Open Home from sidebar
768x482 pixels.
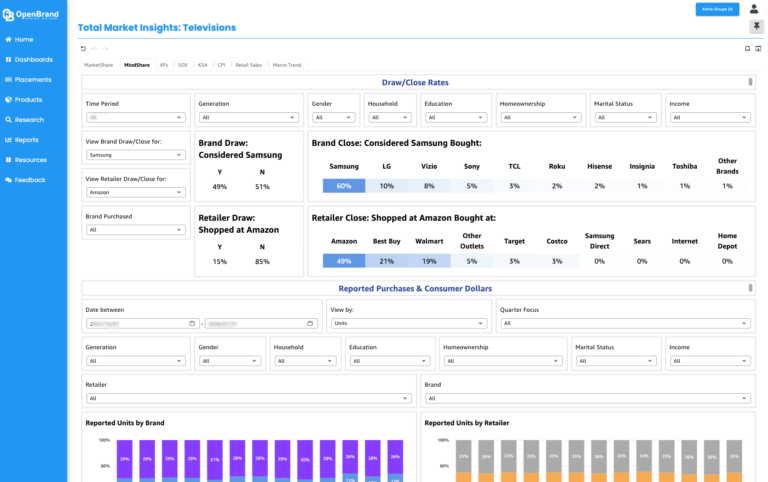pos(20,39)
